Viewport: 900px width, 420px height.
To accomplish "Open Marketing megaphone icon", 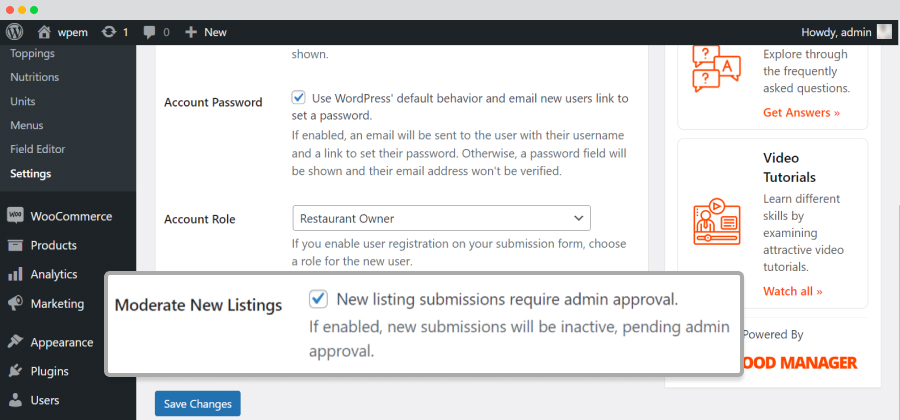I will pyautogui.click(x=15, y=303).
